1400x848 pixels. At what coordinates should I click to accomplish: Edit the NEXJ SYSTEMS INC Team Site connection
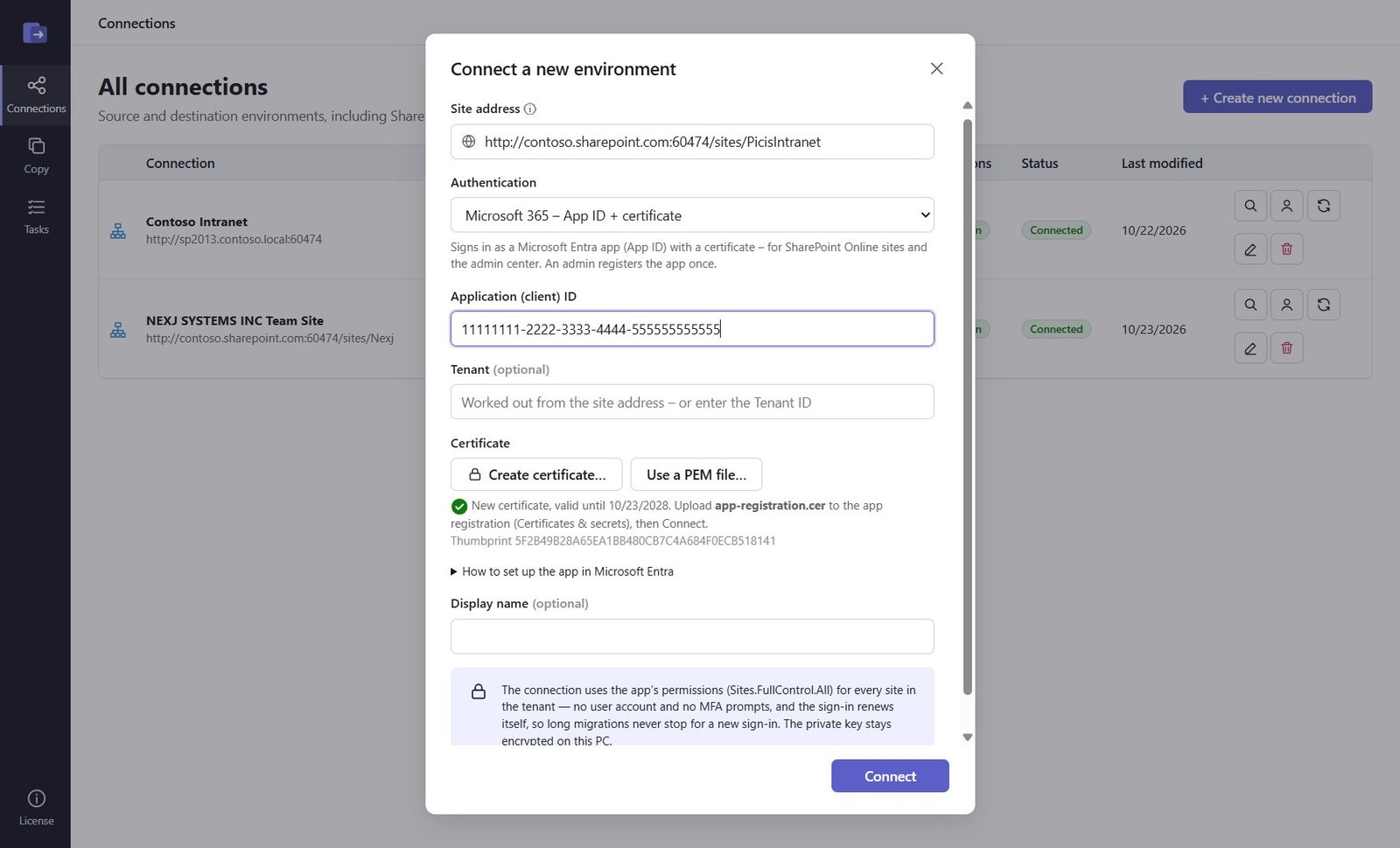tap(1250, 348)
